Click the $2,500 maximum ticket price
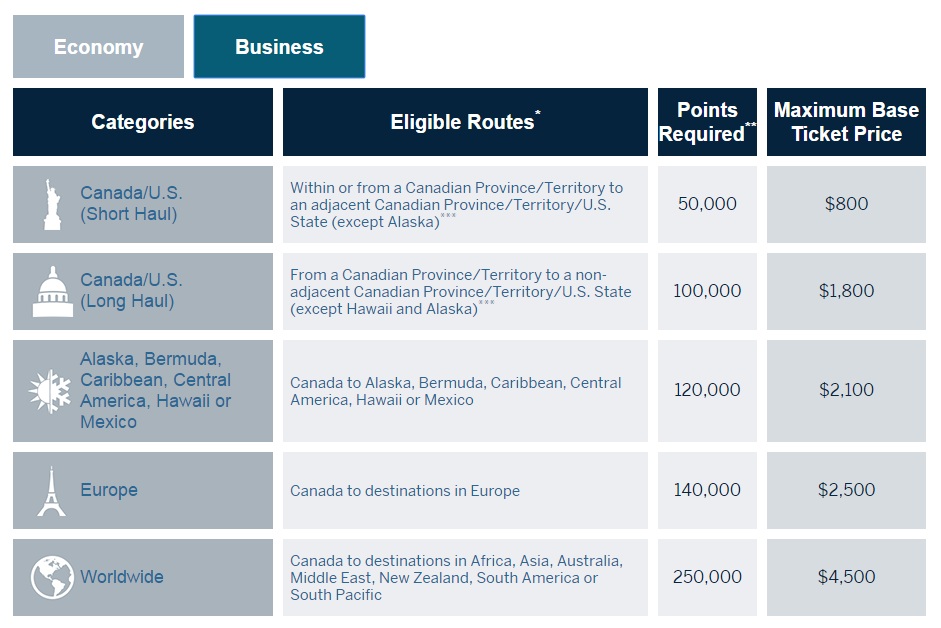The height and width of the screenshot is (628, 941). (846, 490)
